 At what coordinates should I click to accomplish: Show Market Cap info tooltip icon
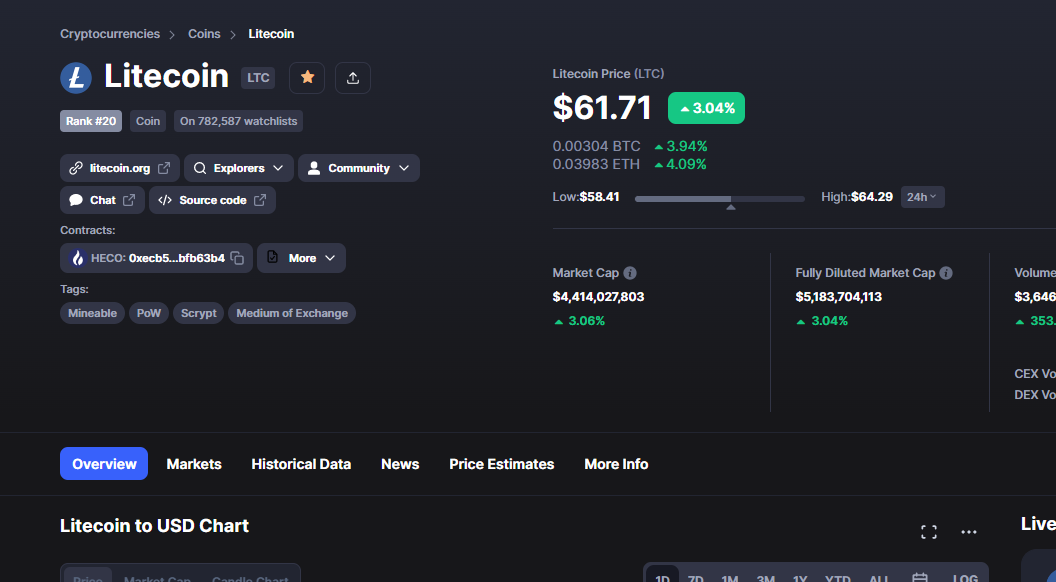point(630,273)
